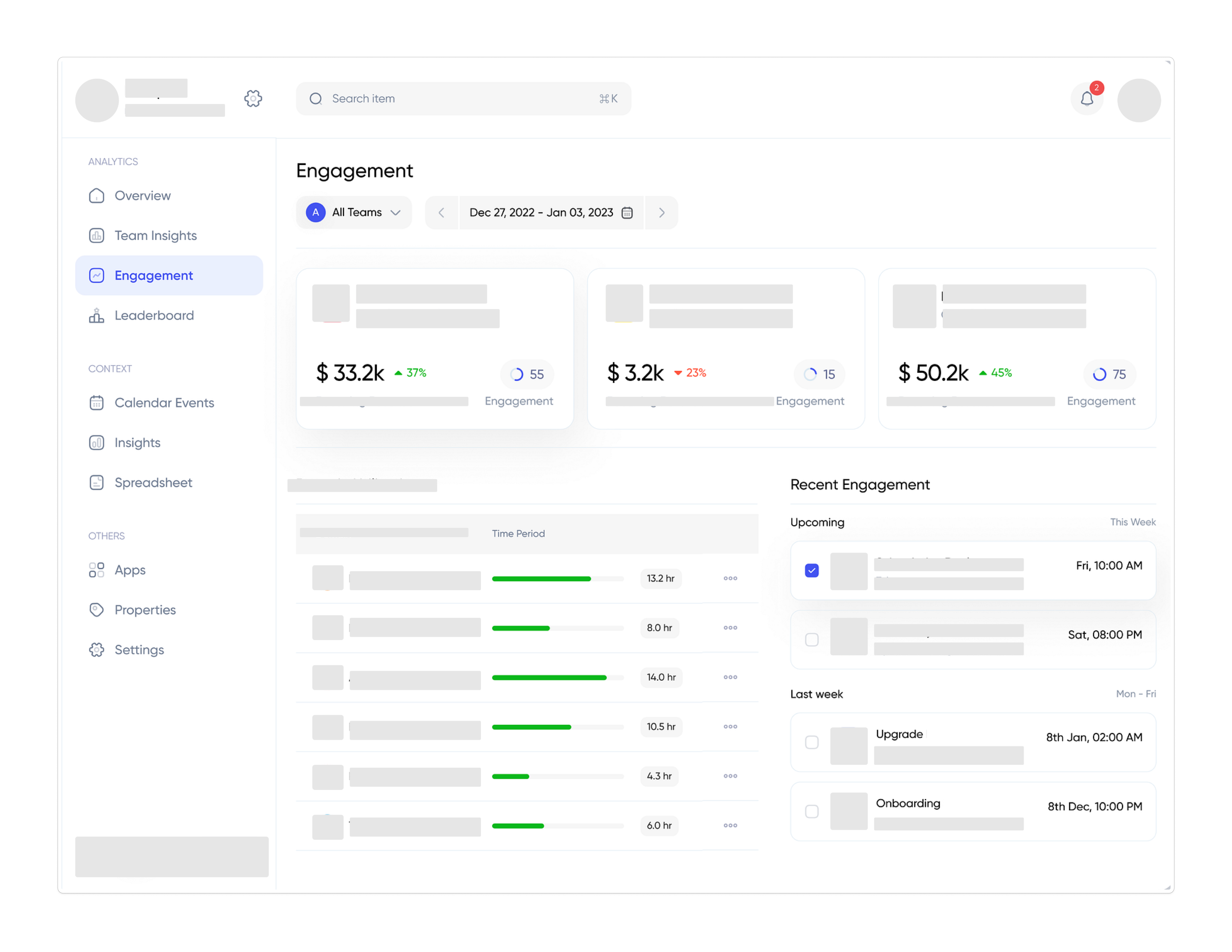Viewport: 1232px width, 952px height.
Task: Click the Apps grid icon
Action: [x=97, y=570]
